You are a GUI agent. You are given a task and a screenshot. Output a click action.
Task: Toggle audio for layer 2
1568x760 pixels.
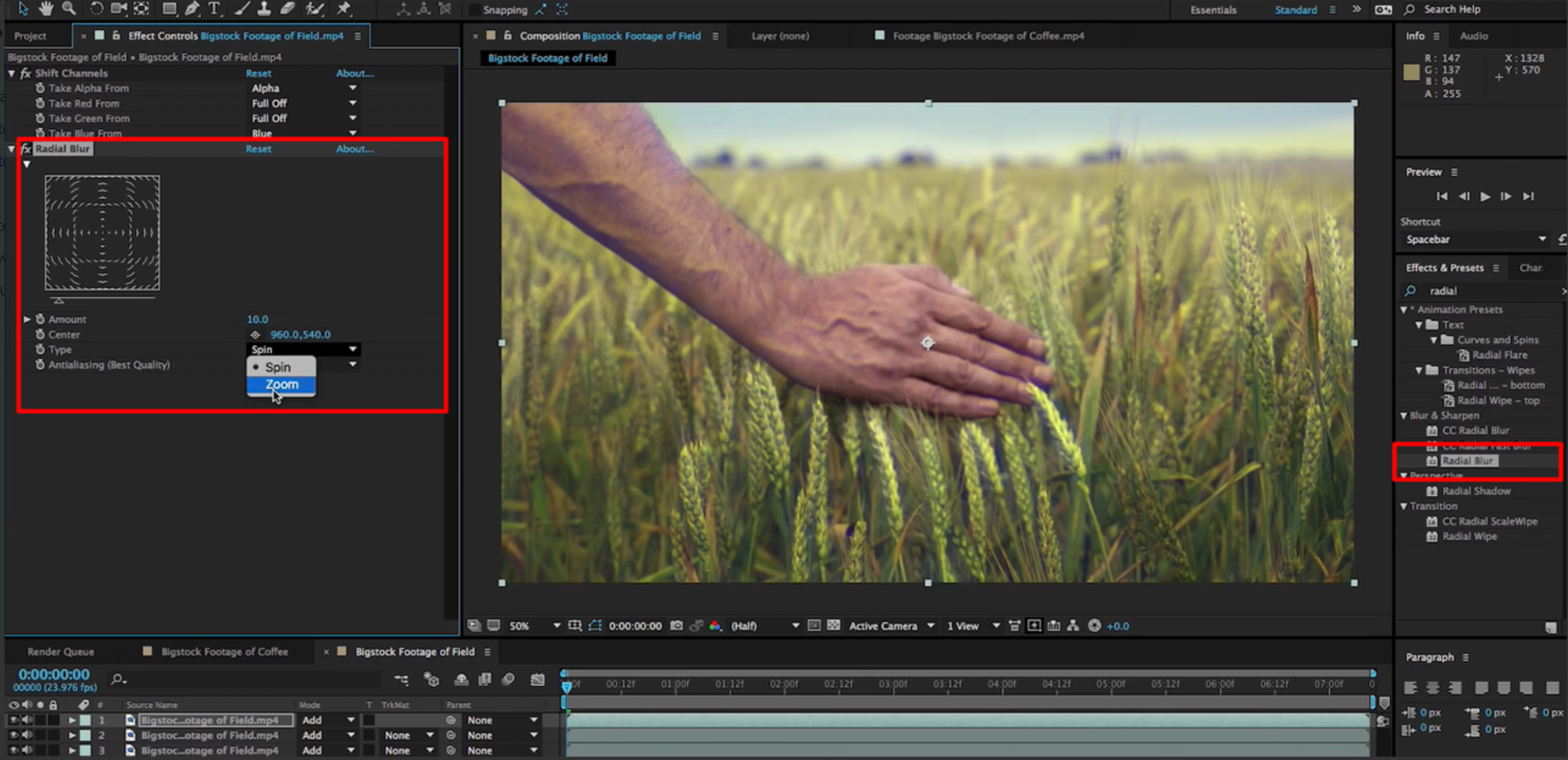27,735
